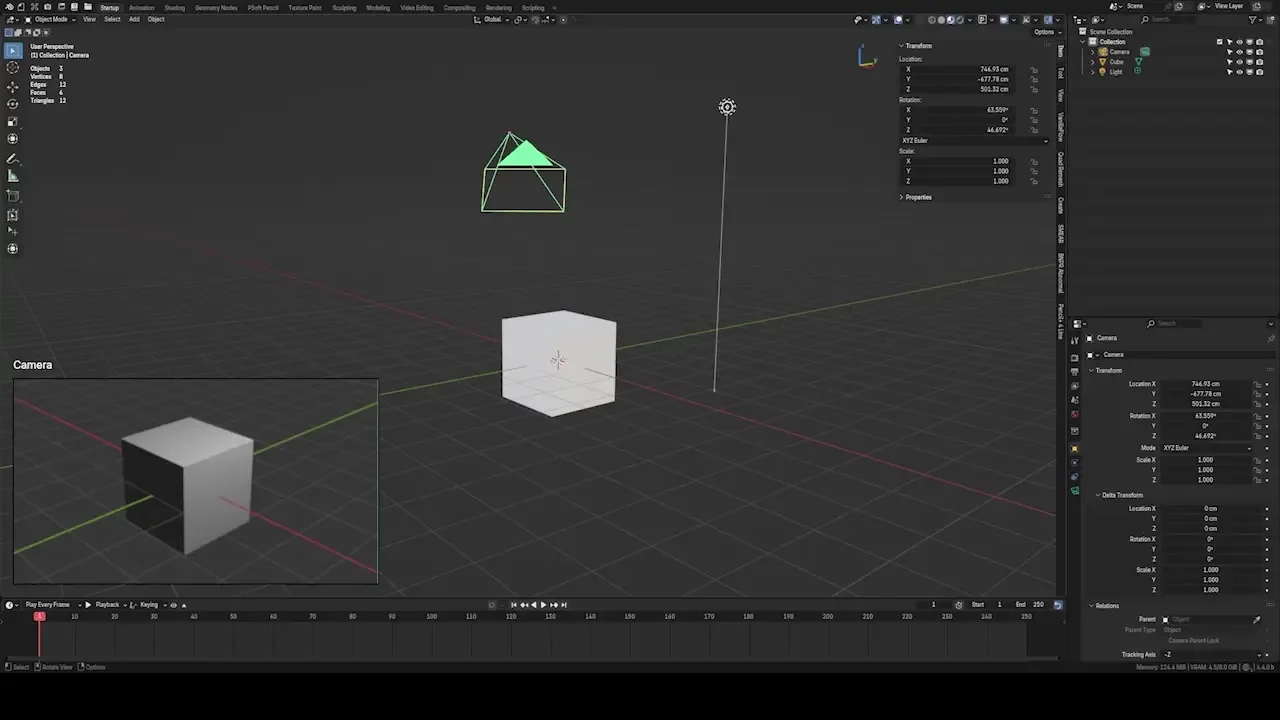Select the Move tool in the toolbar
Viewport: 1280px width, 720px height.
pyautogui.click(x=13, y=87)
